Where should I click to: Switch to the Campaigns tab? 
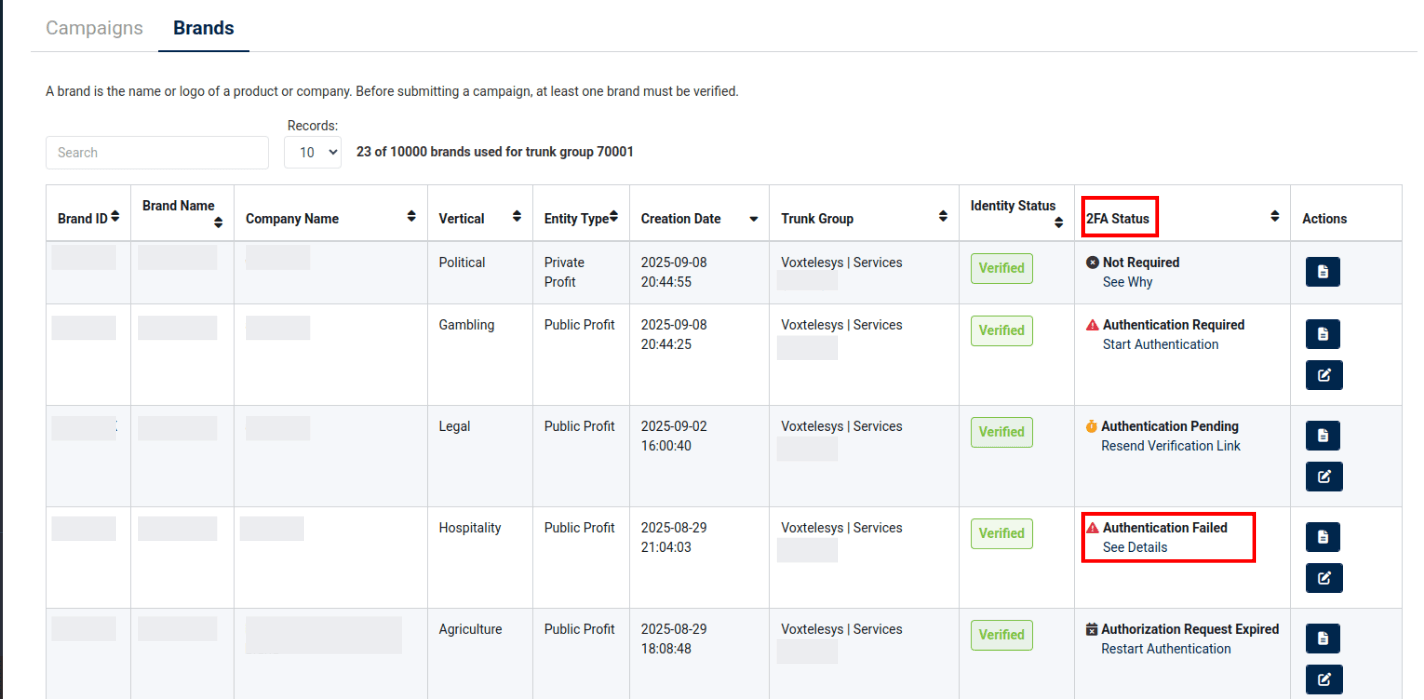coord(94,28)
